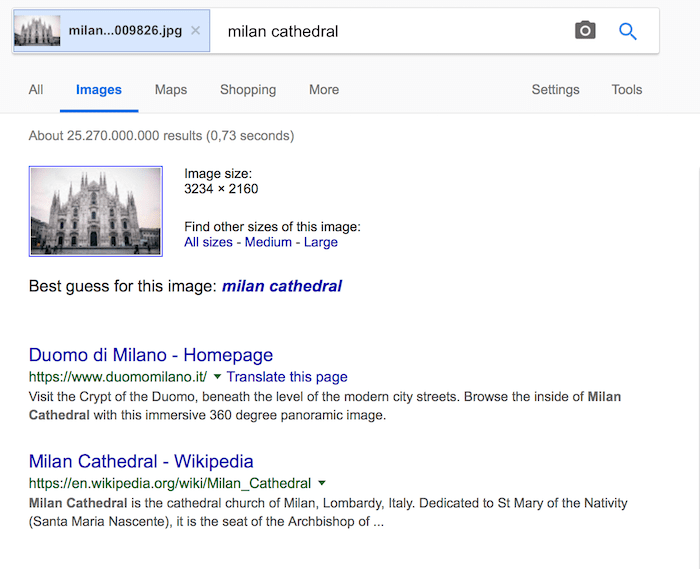This screenshot has width=700, height=569.
Task: Click the Milan cathedral preview thumbnail
Action: tap(96, 211)
